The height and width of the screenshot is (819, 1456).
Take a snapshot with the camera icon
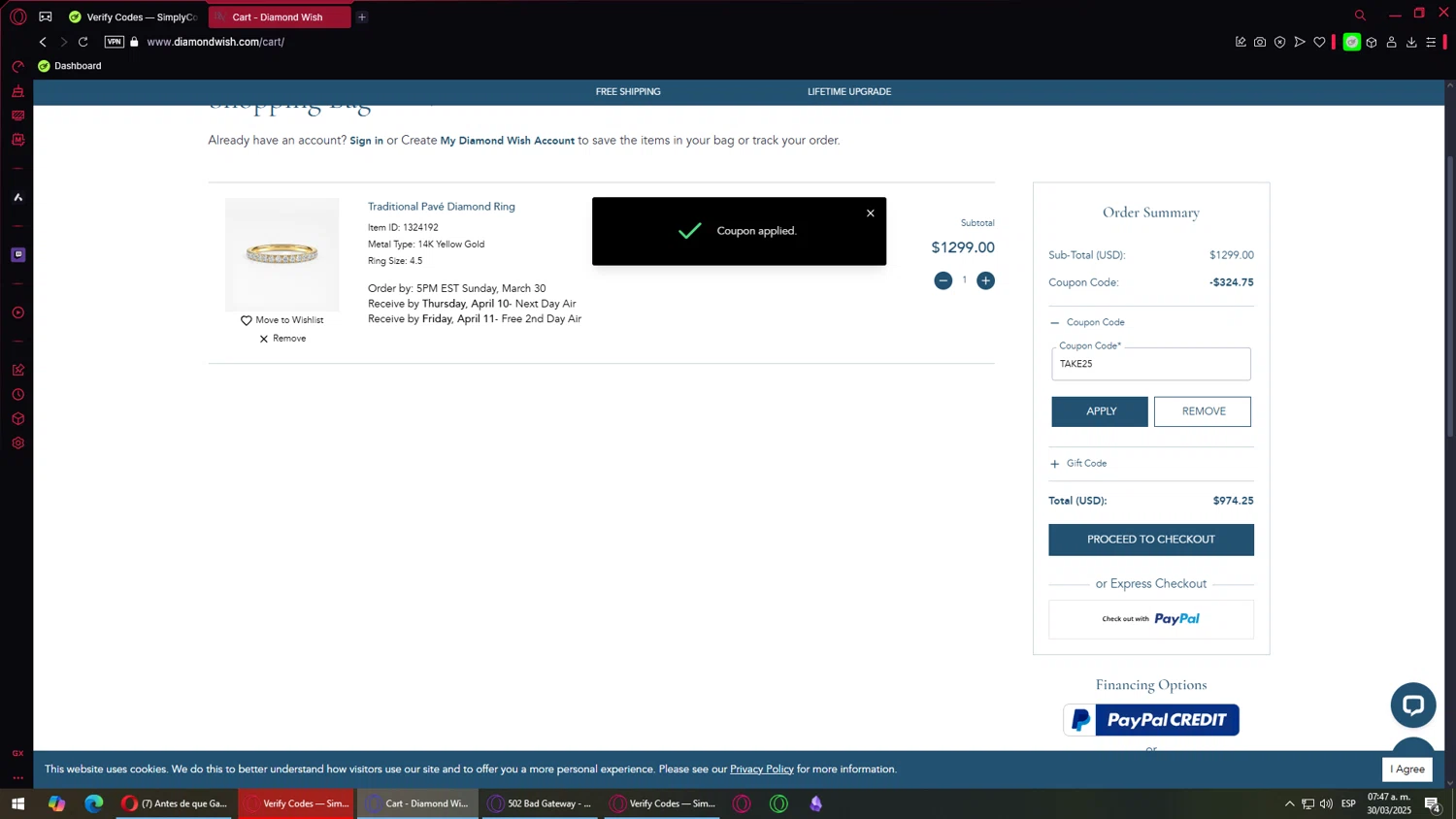point(1260,42)
